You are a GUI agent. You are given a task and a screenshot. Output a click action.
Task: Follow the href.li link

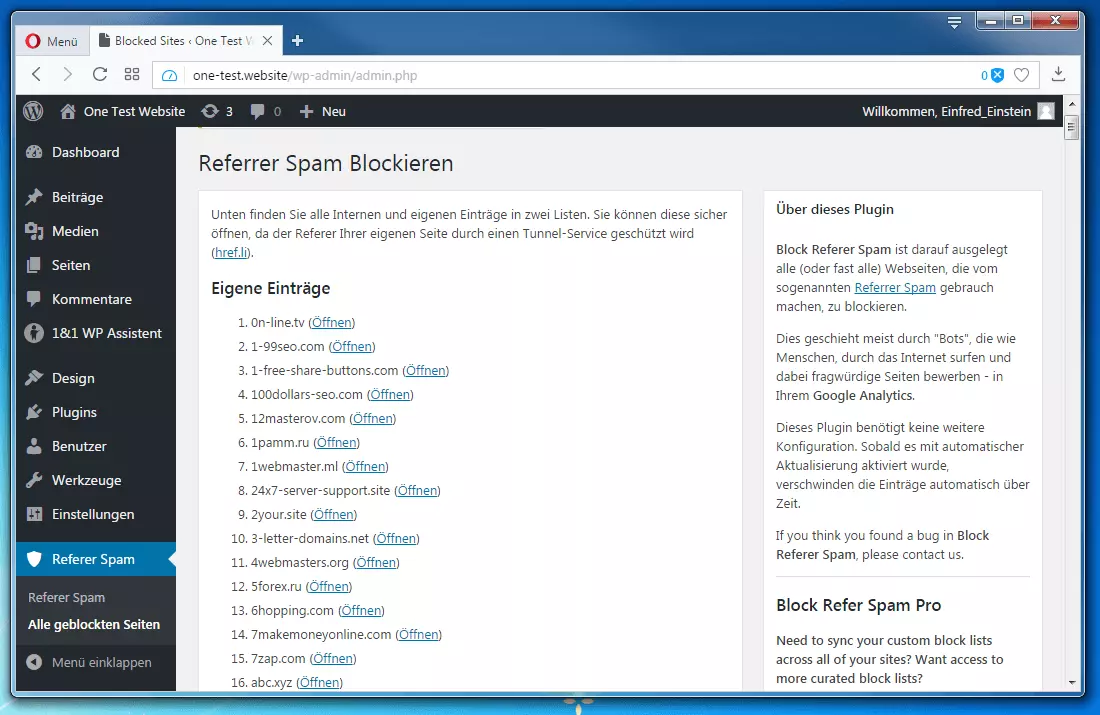(231, 253)
